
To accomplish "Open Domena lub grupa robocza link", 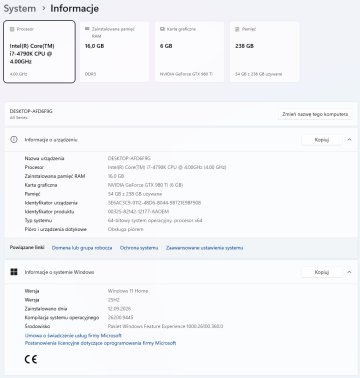I will coord(82,248).
